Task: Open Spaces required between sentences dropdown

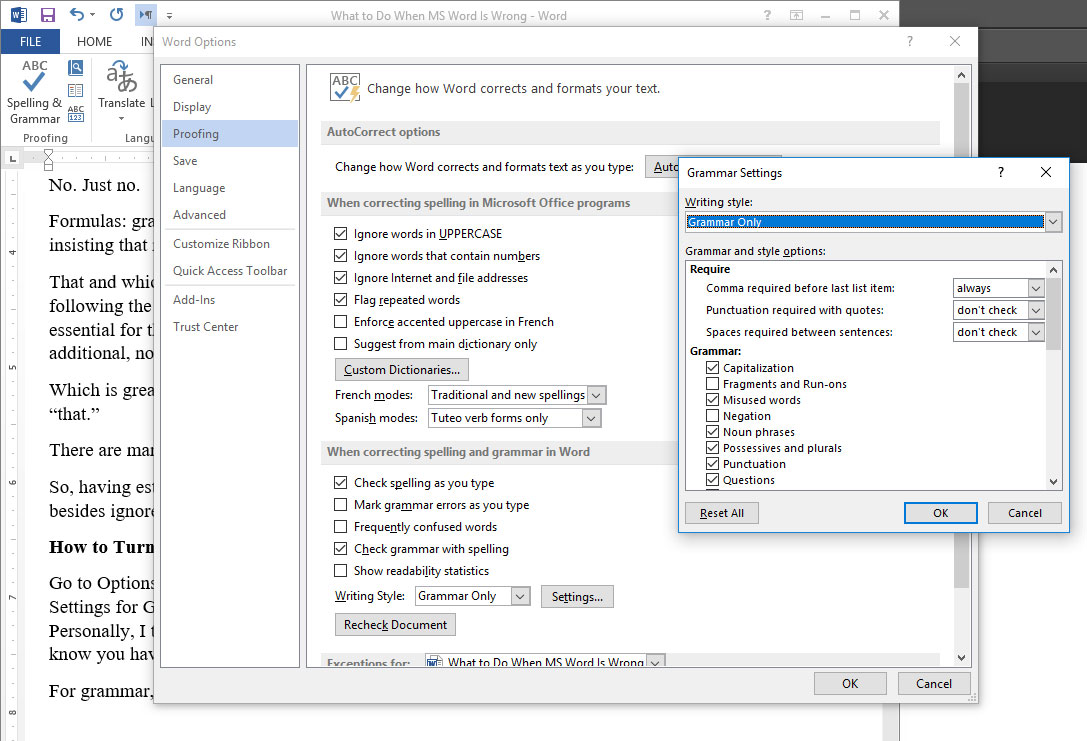Action: click(x=1036, y=332)
